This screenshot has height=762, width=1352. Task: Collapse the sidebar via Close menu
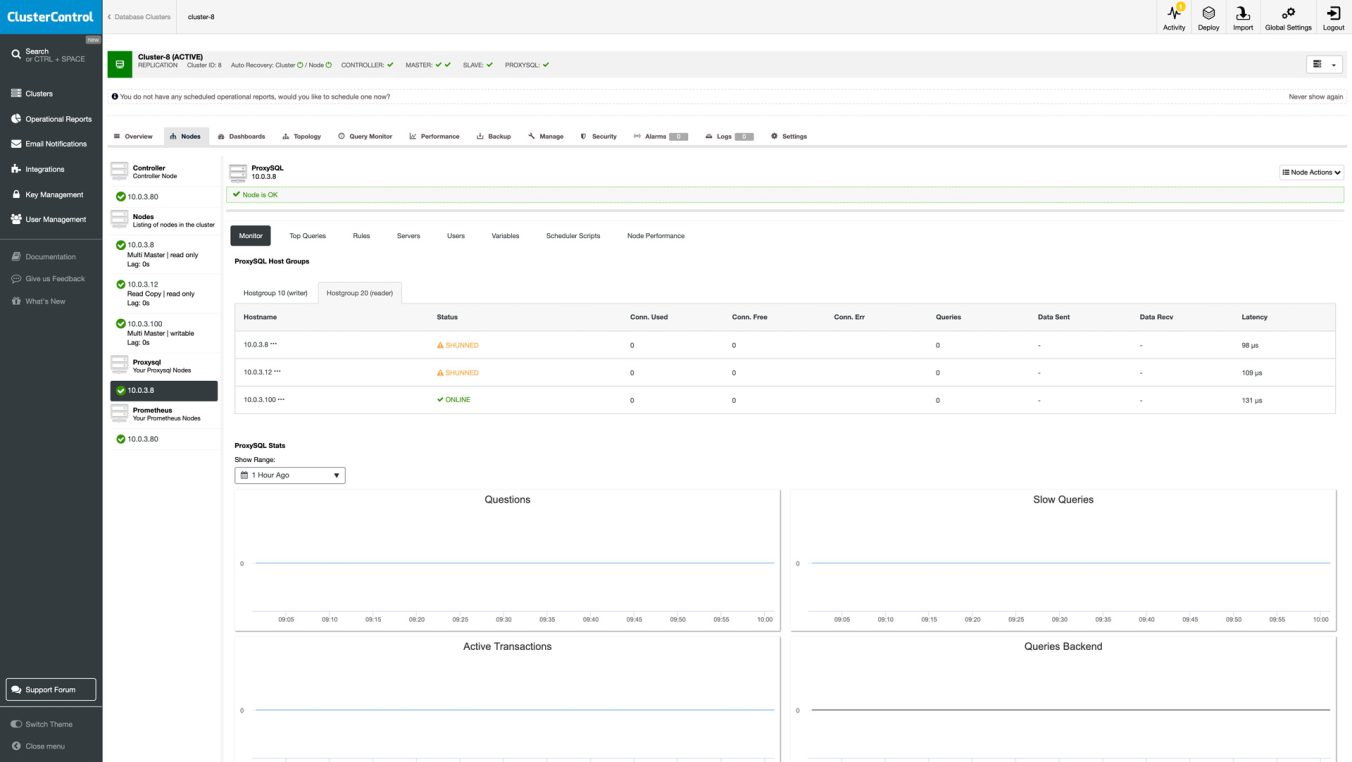pos(42,746)
